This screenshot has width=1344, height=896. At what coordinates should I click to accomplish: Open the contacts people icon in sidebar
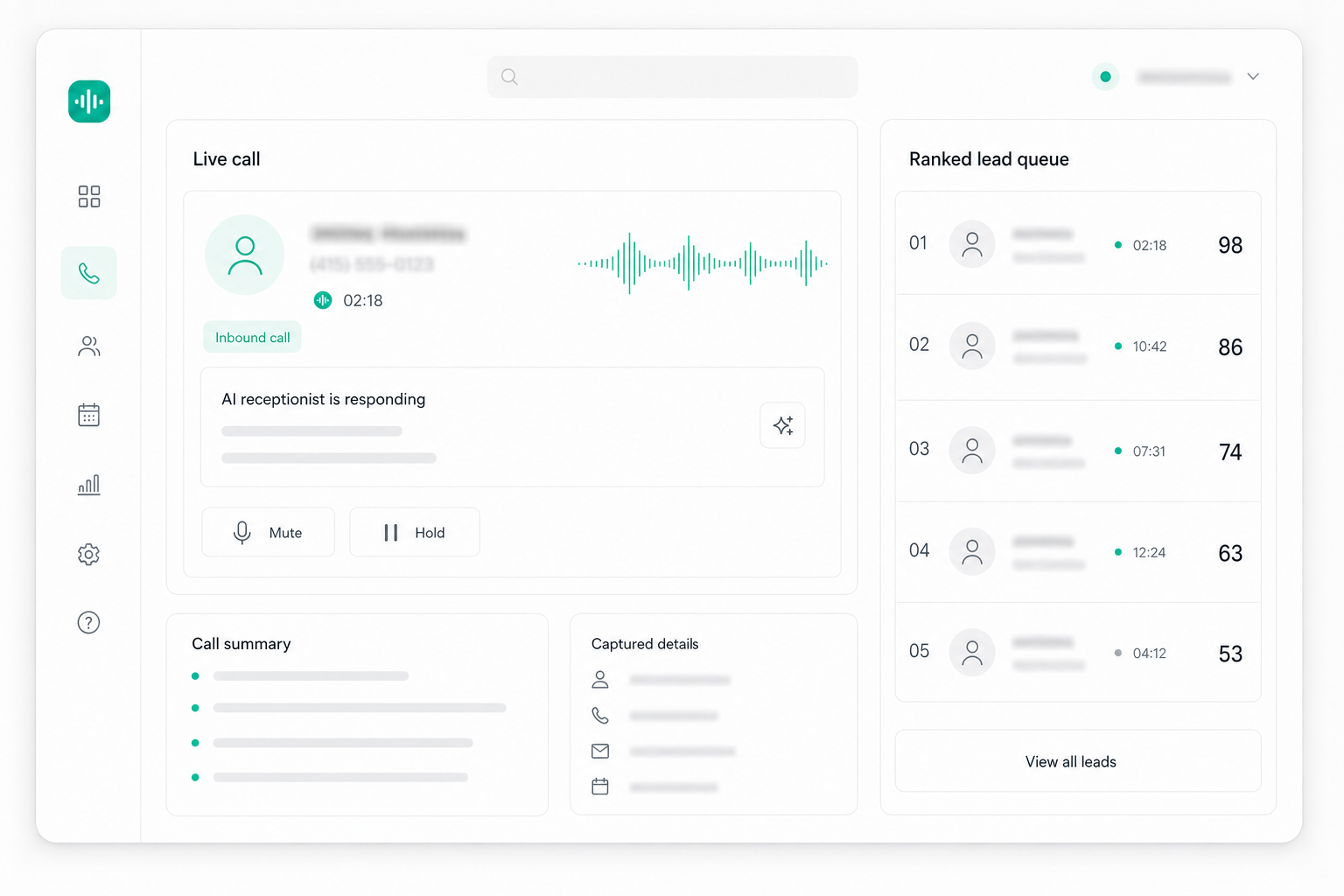point(89,346)
